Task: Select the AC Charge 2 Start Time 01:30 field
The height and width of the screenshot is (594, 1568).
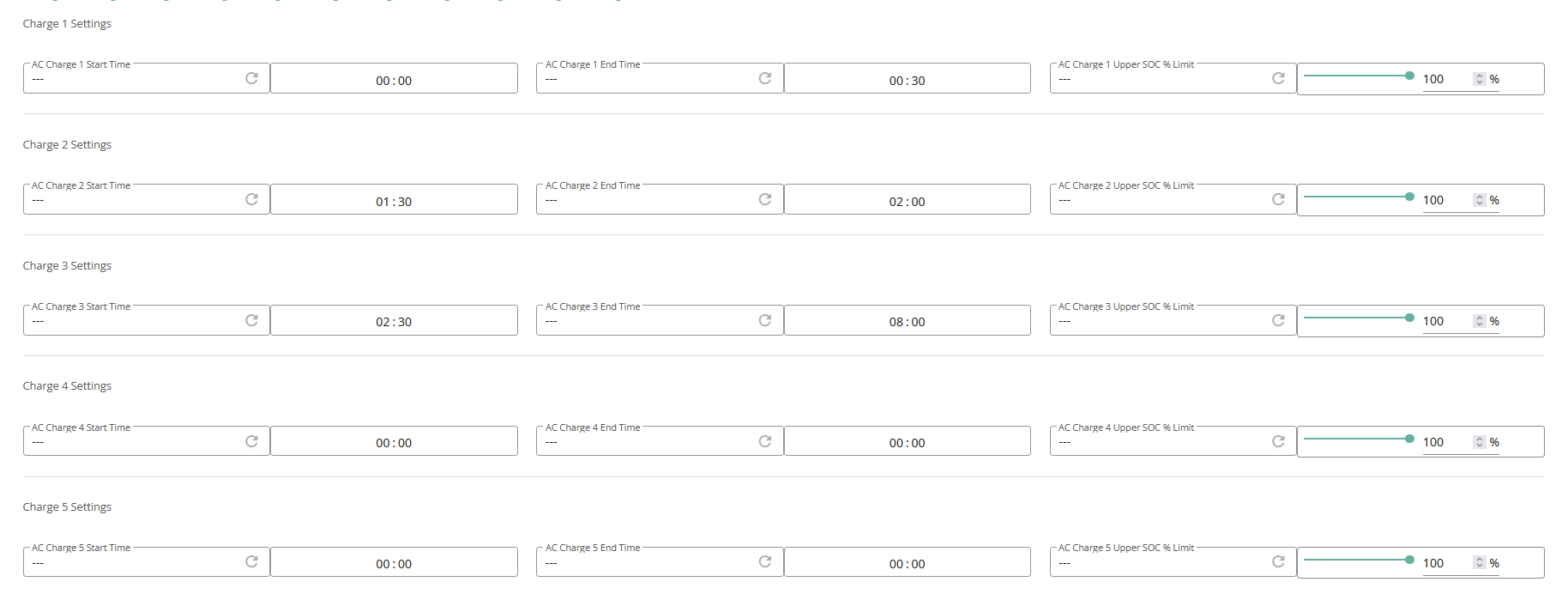Action: [x=394, y=199]
